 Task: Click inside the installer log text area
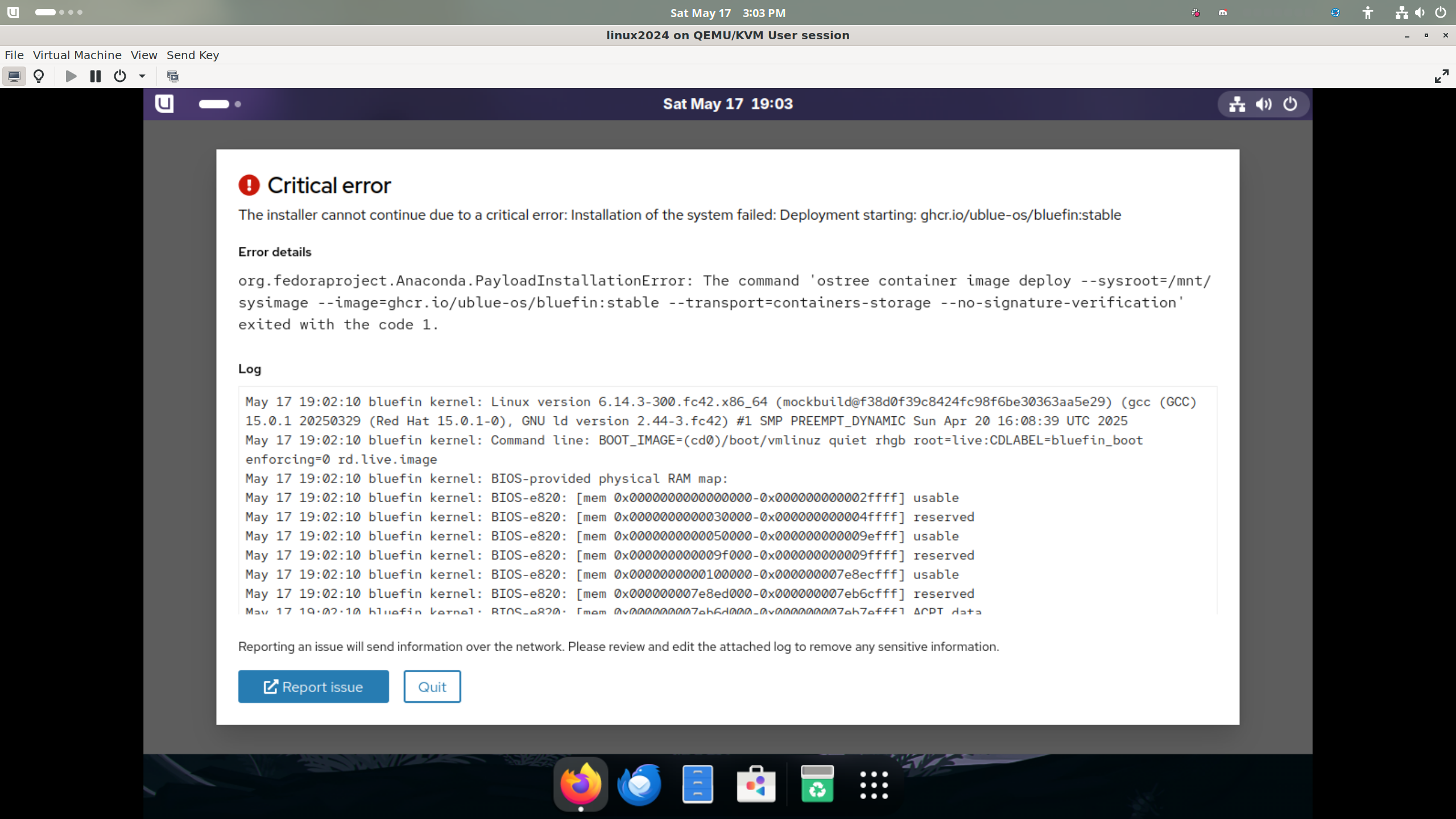pyautogui.click(x=727, y=500)
